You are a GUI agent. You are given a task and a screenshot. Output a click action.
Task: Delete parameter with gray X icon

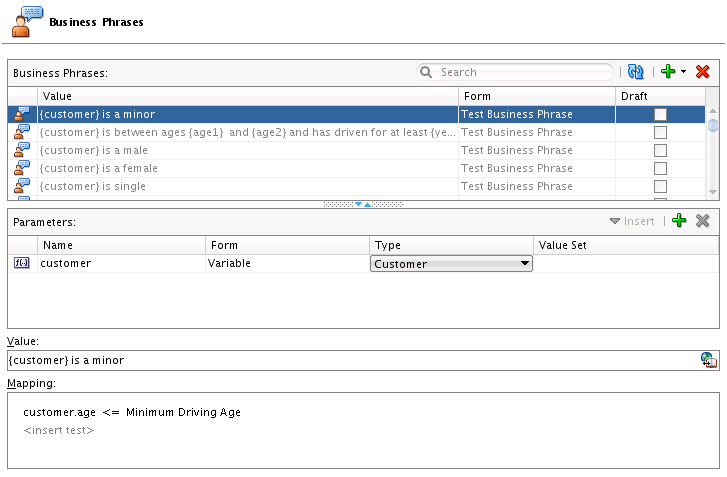coord(702,221)
